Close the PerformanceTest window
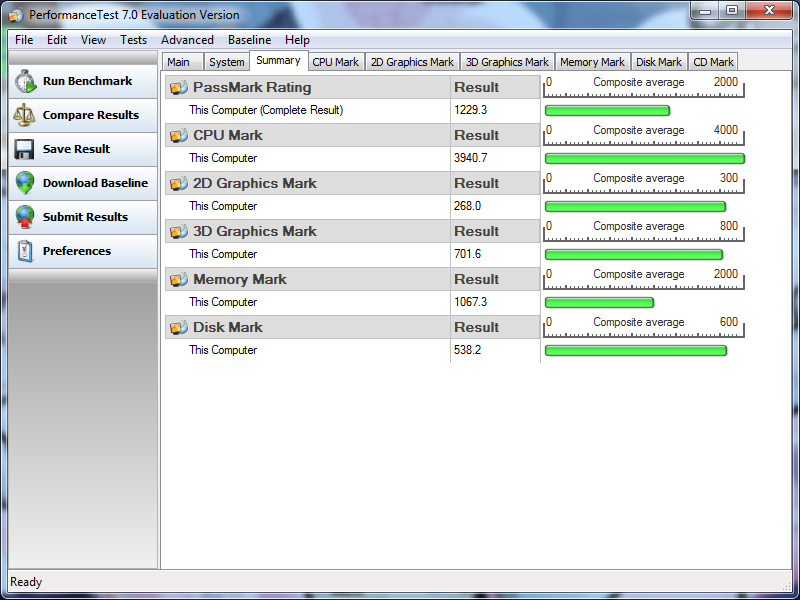Screen dimensions: 800x600 coord(769,11)
